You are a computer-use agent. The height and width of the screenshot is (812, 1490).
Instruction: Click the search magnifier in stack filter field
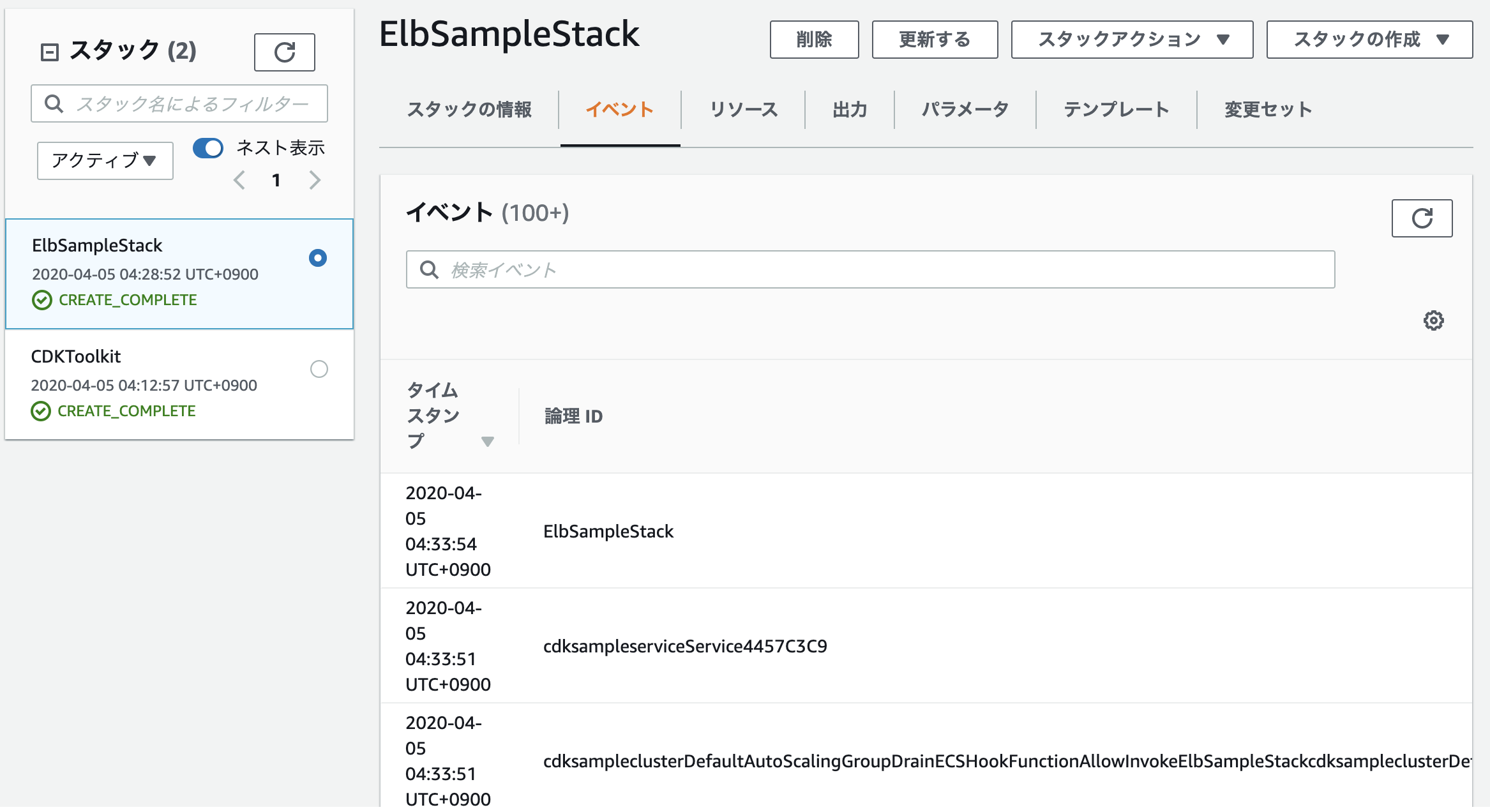pos(54,103)
